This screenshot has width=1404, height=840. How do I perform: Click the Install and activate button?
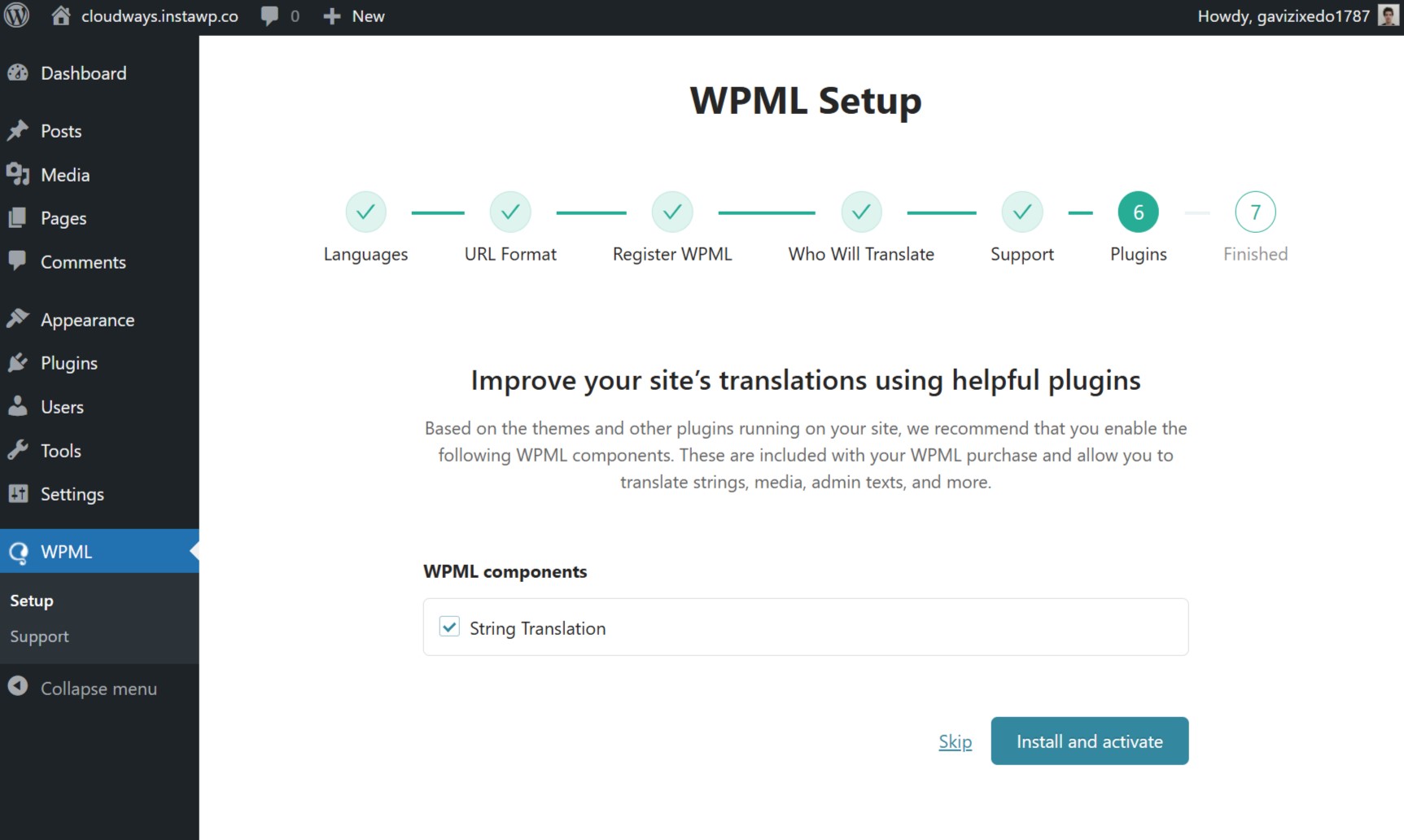[1090, 741]
